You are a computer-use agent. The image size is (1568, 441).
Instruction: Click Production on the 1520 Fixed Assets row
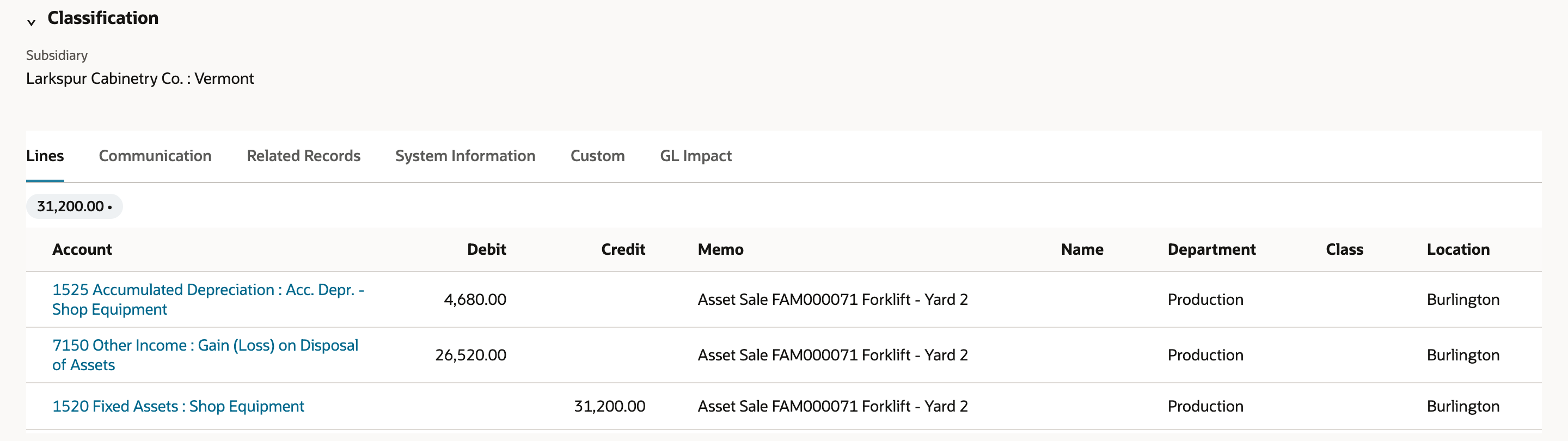click(x=1205, y=406)
